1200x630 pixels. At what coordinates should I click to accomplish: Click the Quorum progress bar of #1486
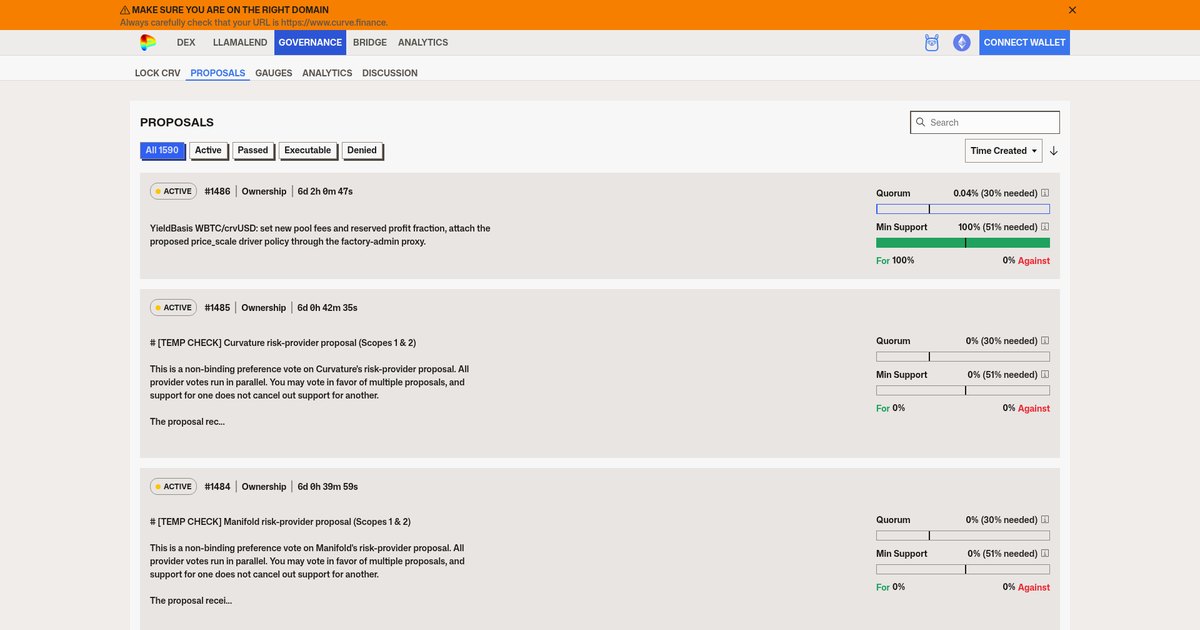pos(963,209)
